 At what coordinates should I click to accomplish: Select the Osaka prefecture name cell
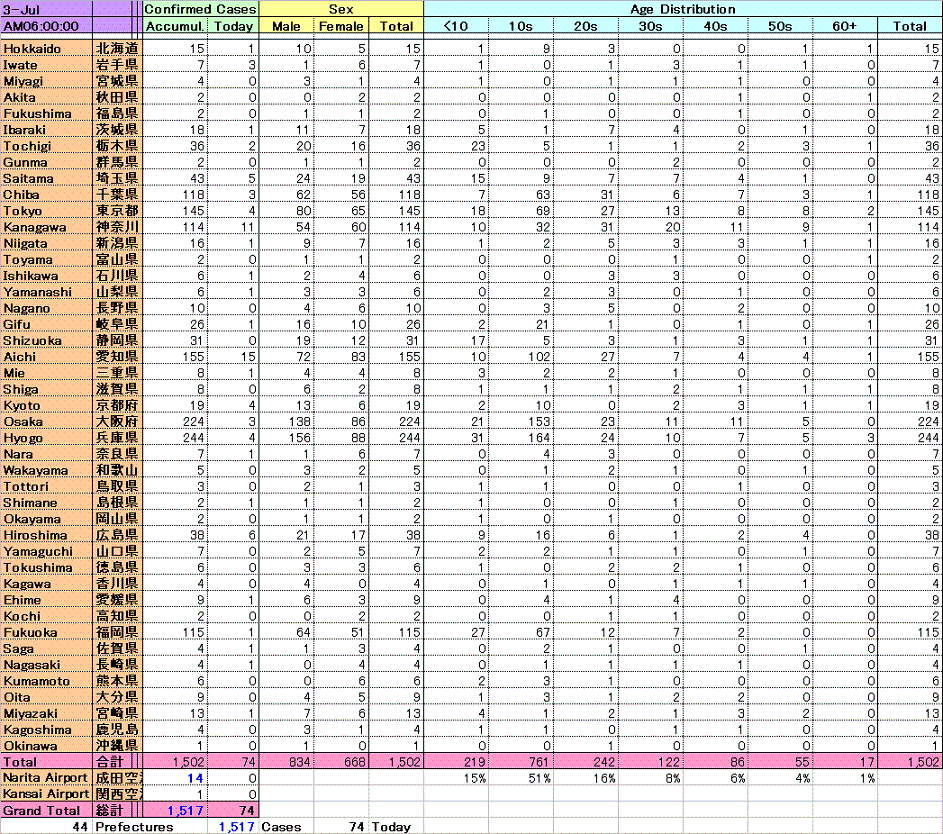(46, 421)
